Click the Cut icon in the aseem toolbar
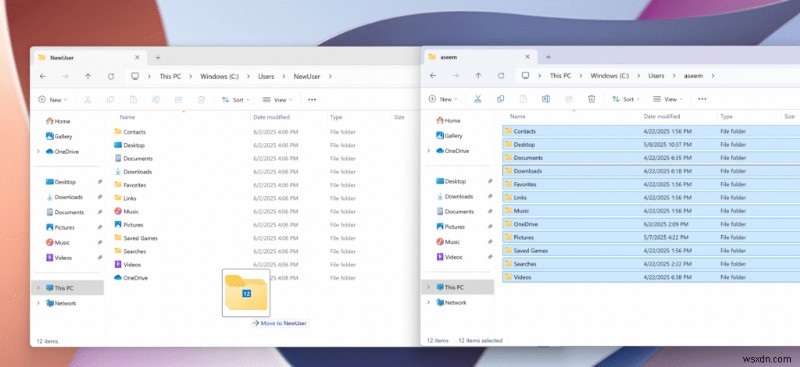The height and width of the screenshot is (367, 800). tap(478, 99)
